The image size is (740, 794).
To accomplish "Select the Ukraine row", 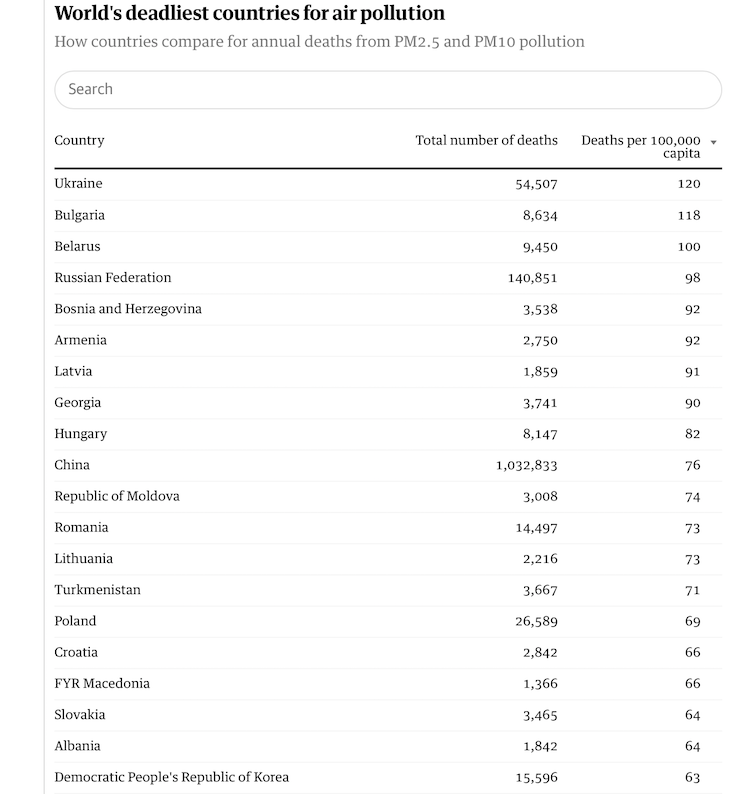I will [388, 184].
